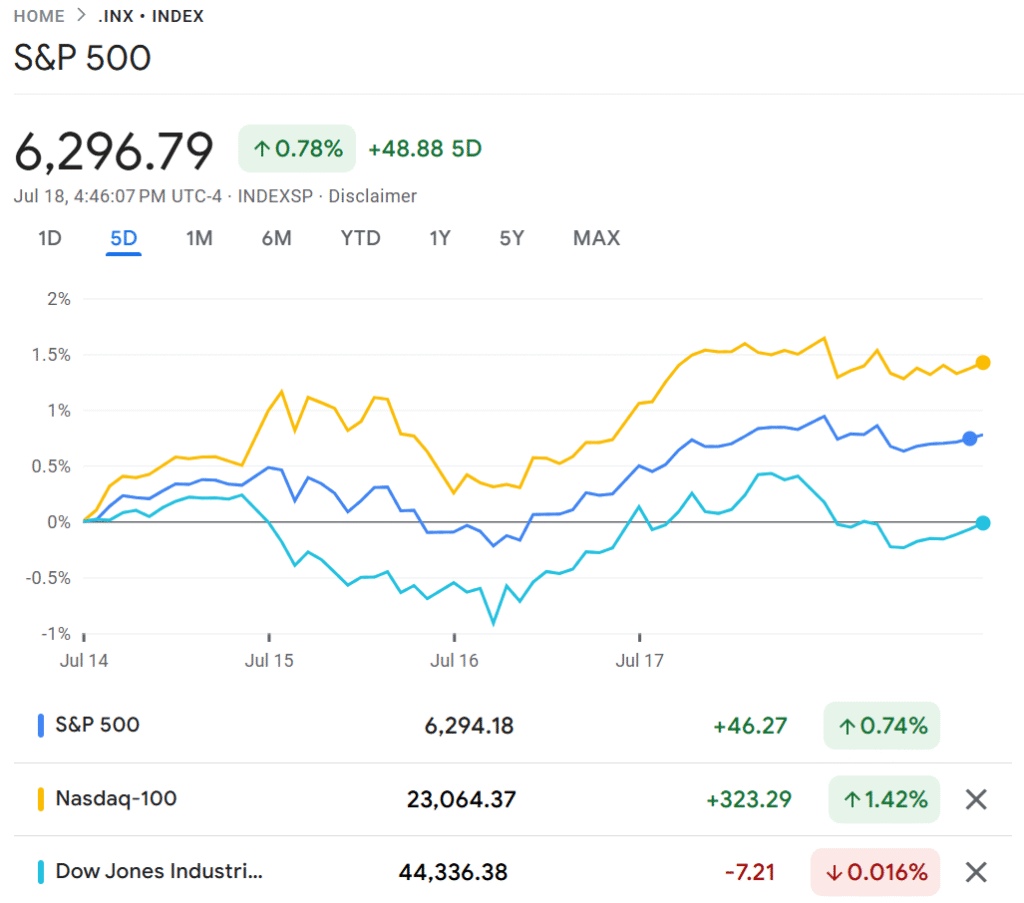Click the +48.88 5D change text

[x=425, y=149]
